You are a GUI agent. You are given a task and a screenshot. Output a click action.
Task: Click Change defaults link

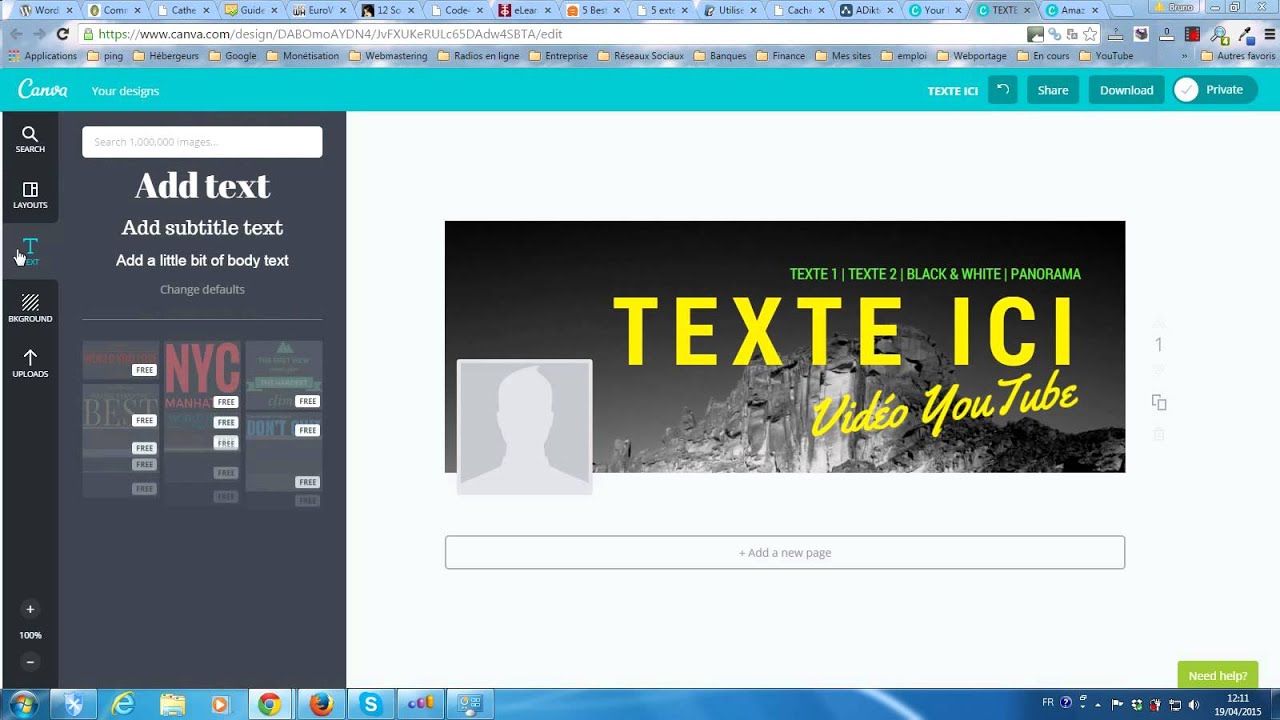point(202,289)
